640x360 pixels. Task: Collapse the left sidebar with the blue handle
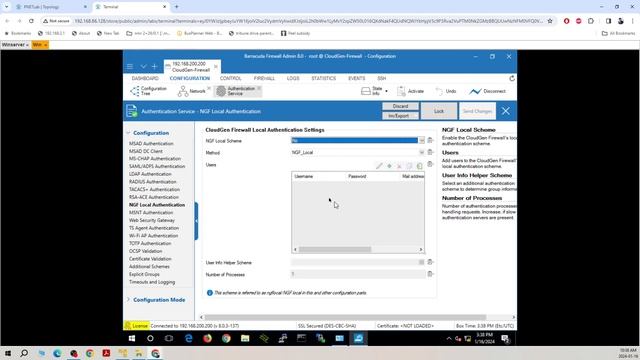[196, 221]
